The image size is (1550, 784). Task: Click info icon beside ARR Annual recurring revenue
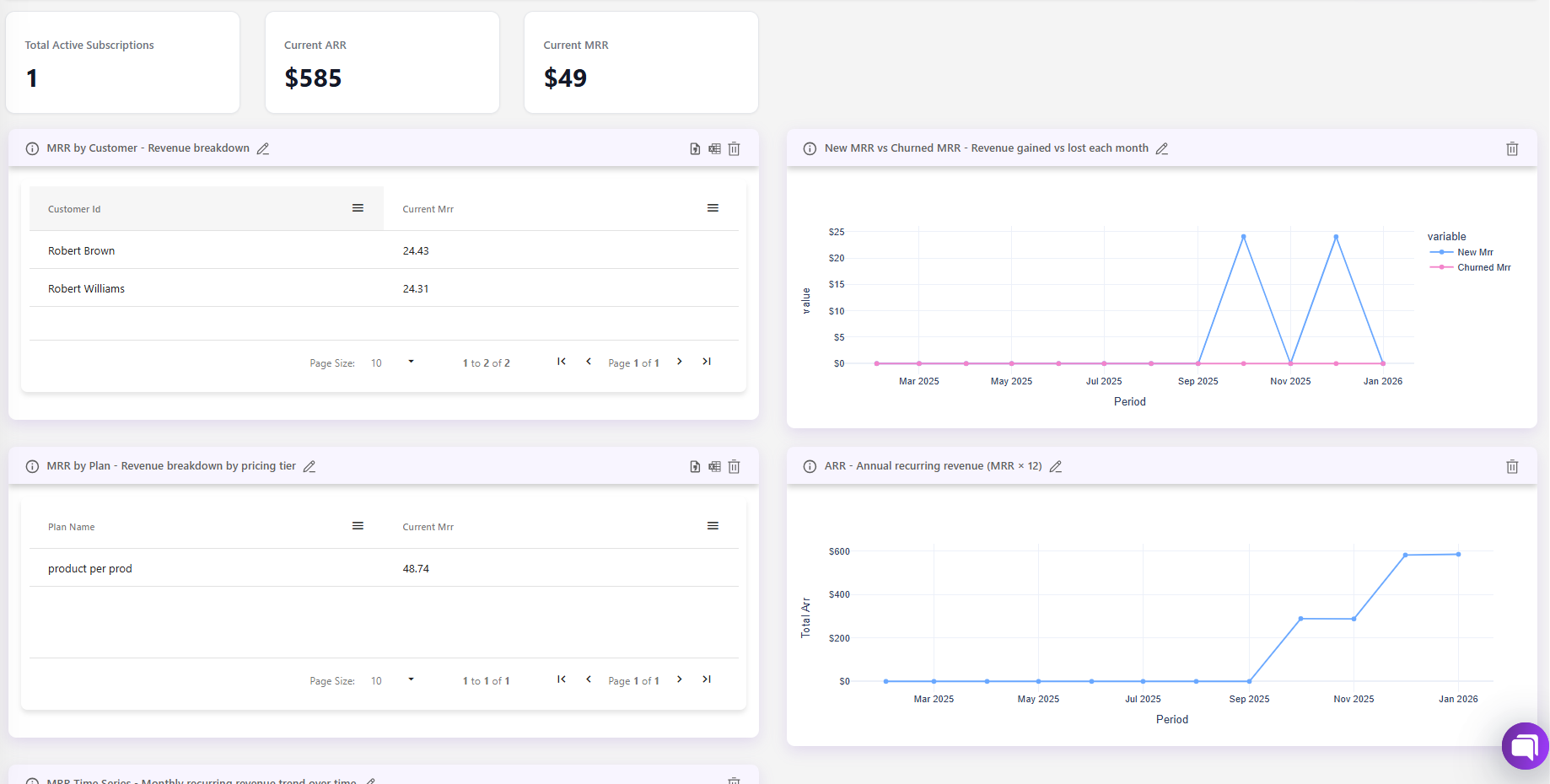click(810, 466)
